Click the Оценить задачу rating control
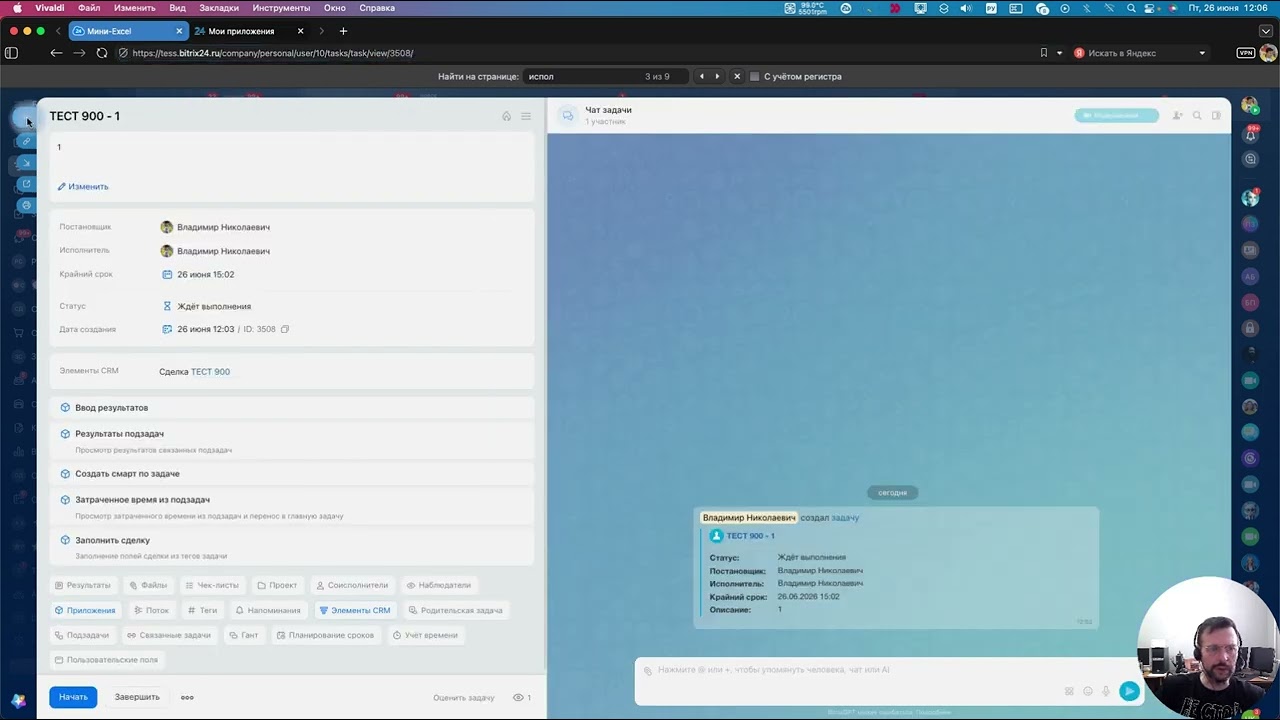Viewport: 1280px width, 720px height. tap(464, 698)
